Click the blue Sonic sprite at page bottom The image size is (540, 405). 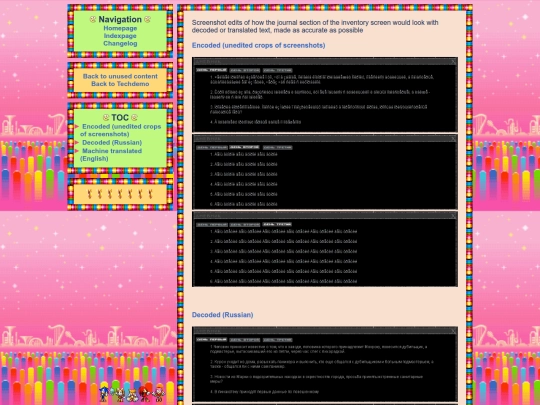(x=104, y=394)
